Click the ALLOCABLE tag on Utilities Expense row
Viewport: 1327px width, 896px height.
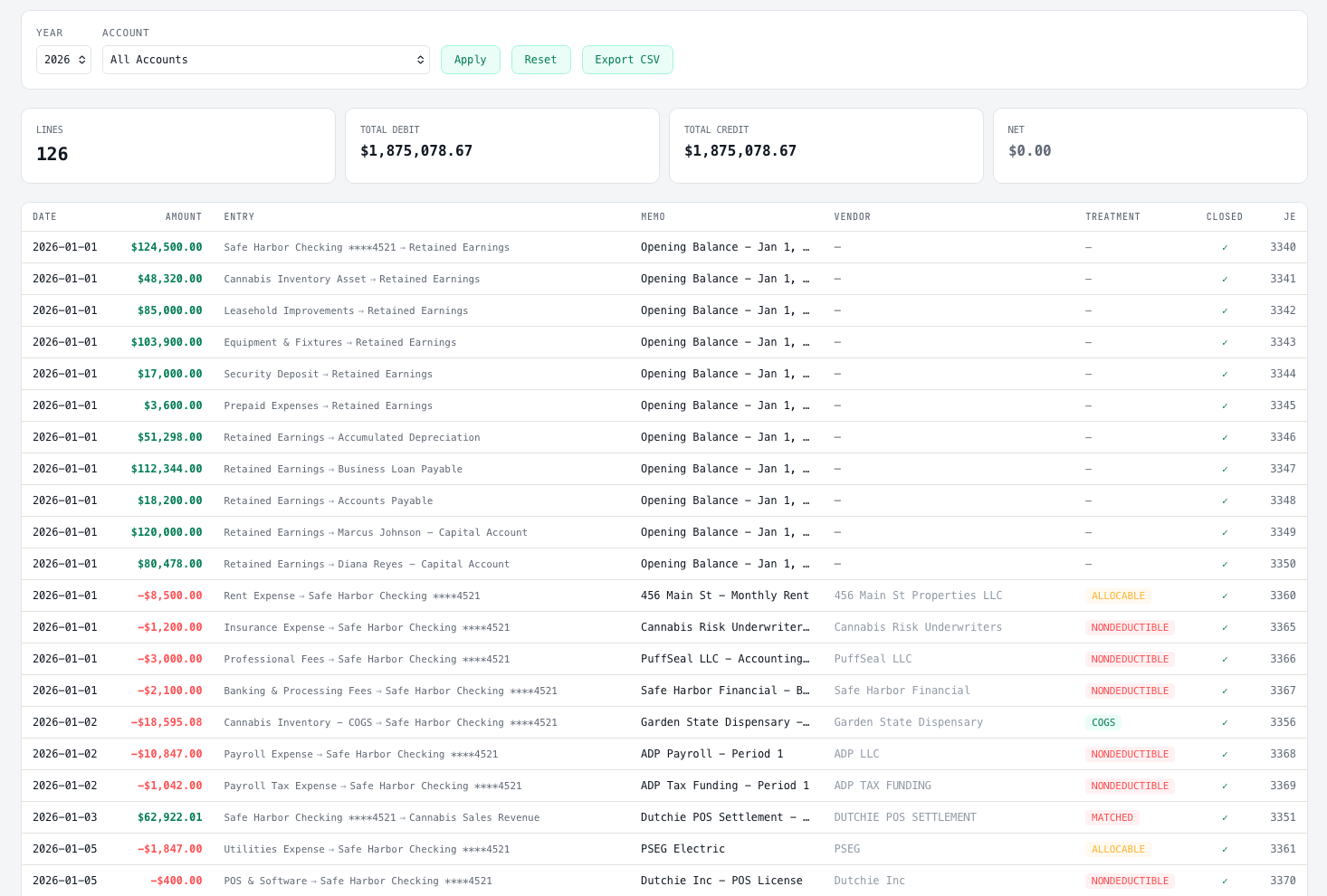coord(1118,850)
